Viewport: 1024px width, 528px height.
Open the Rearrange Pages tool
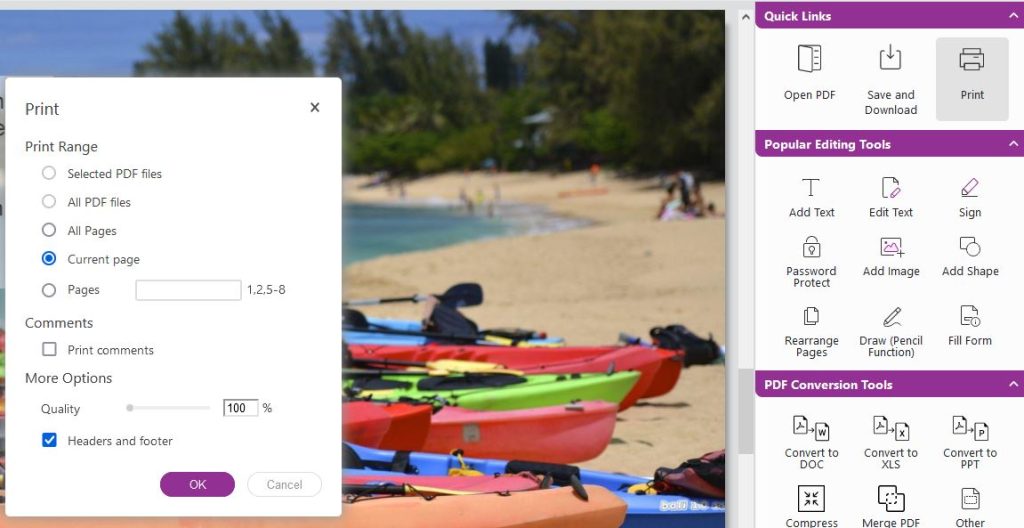tap(811, 316)
